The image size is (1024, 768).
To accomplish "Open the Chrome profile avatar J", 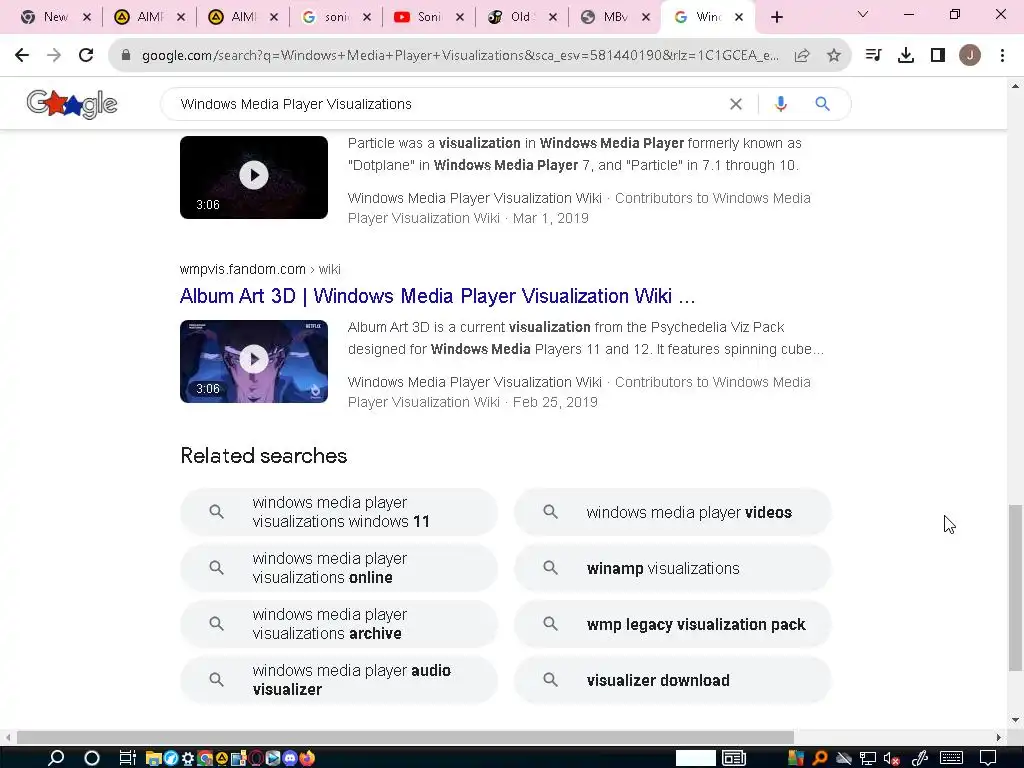I will [x=970, y=56].
